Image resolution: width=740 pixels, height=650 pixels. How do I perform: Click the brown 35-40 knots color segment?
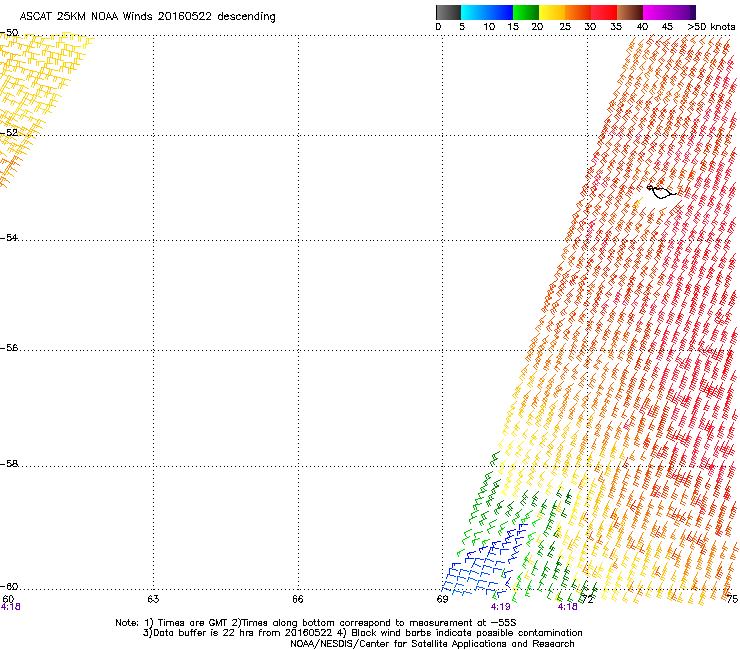(630, 12)
